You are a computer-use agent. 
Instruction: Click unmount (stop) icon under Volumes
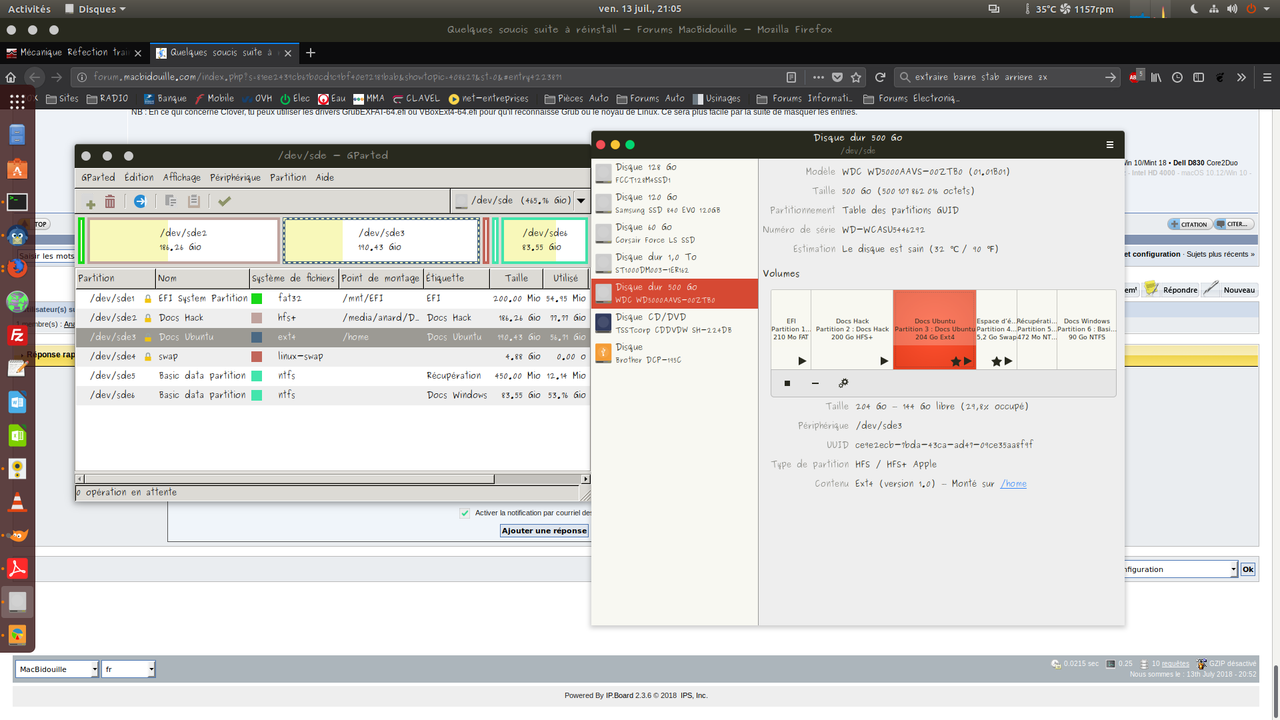pyautogui.click(x=787, y=383)
